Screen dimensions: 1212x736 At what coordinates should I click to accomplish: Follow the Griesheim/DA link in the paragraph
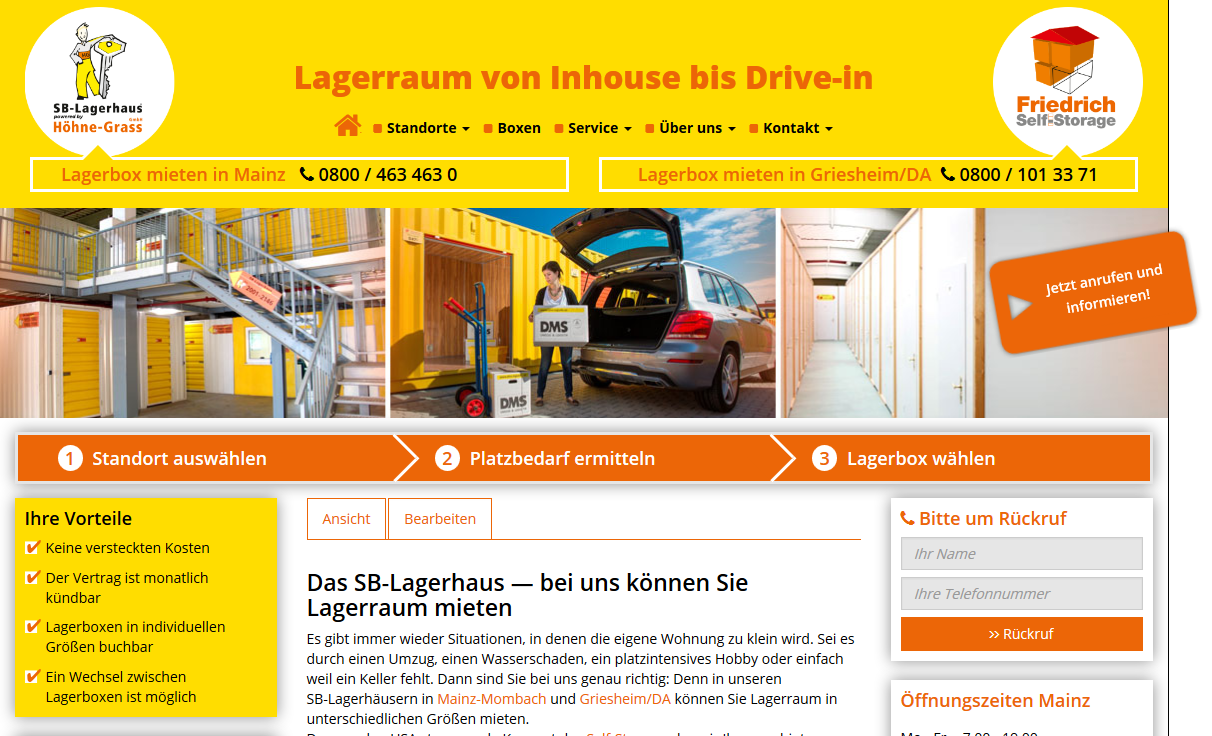[625, 699]
